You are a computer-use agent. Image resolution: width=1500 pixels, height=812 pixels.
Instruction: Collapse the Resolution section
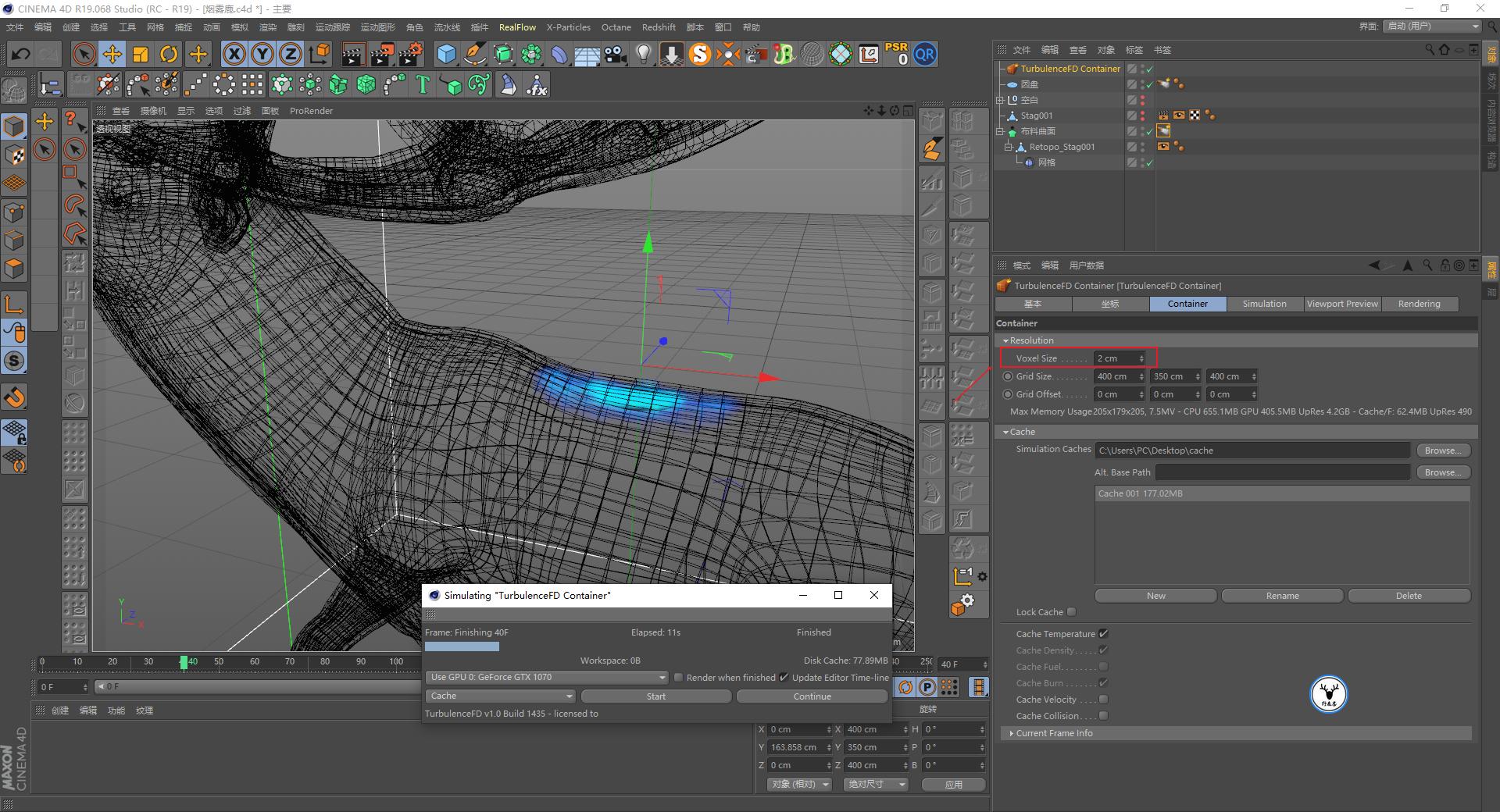tap(1006, 340)
